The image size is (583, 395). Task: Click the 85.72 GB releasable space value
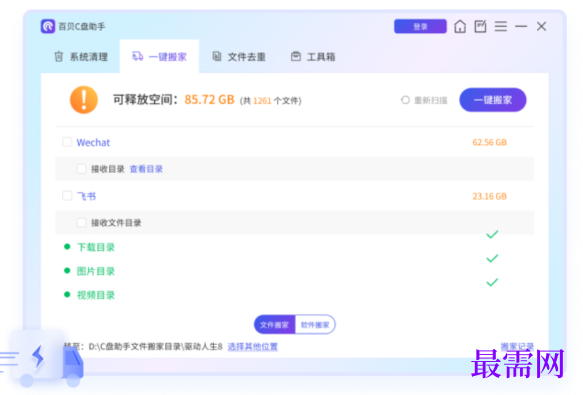click(x=209, y=100)
